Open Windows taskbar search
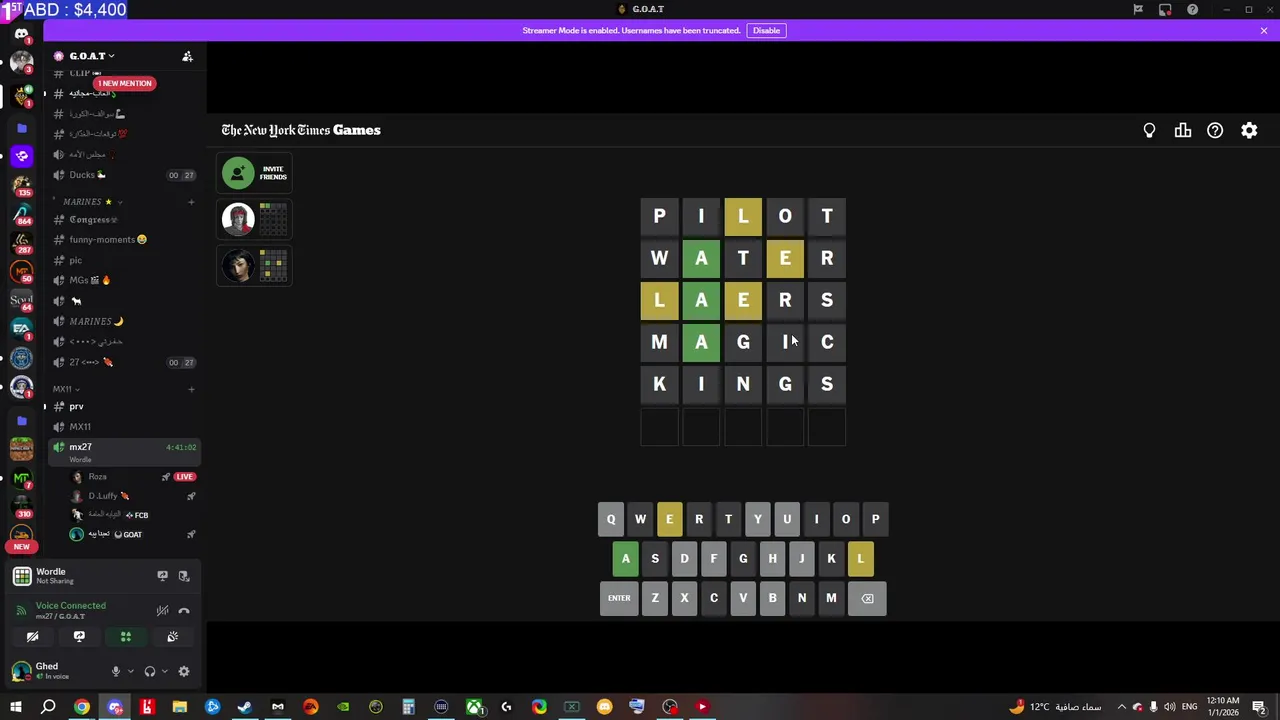The width and height of the screenshot is (1280, 720). click(x=48, y=707)
